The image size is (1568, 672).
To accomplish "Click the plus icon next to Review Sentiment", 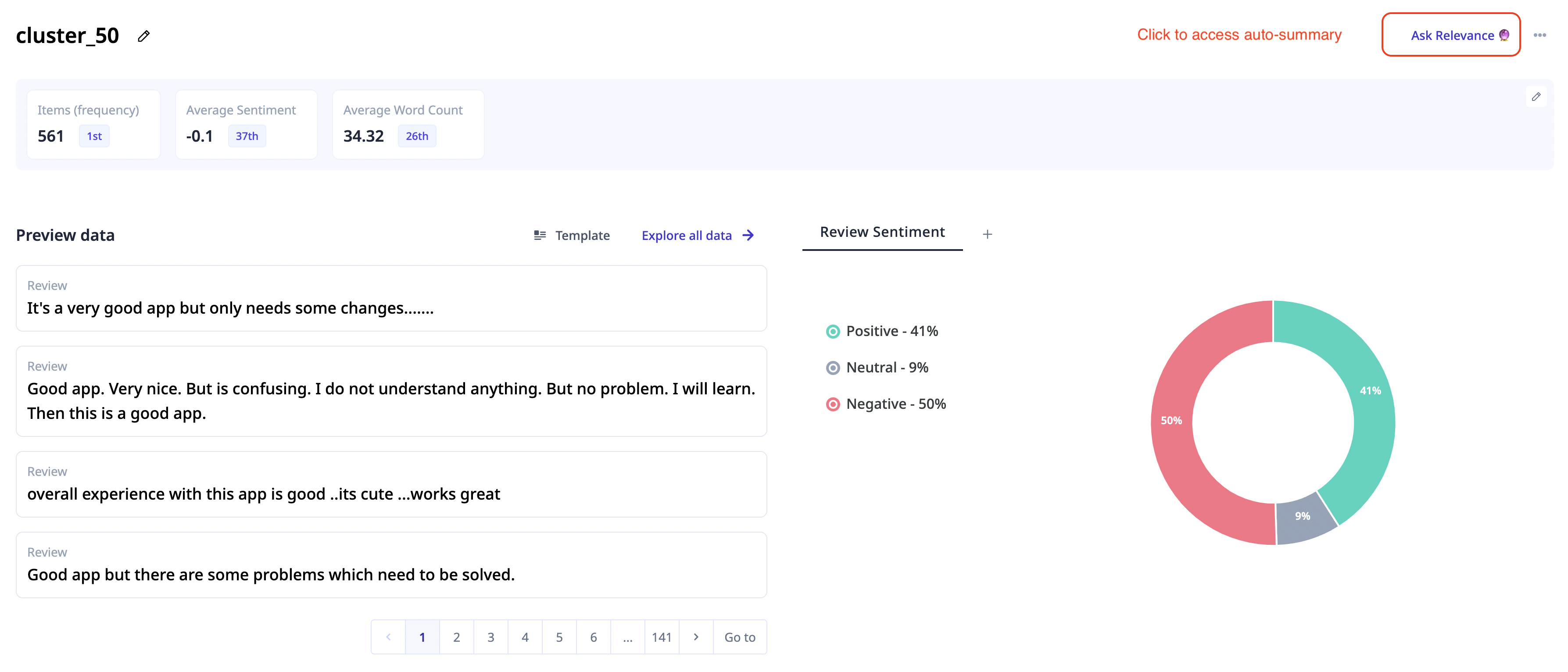I will point(987,234).
